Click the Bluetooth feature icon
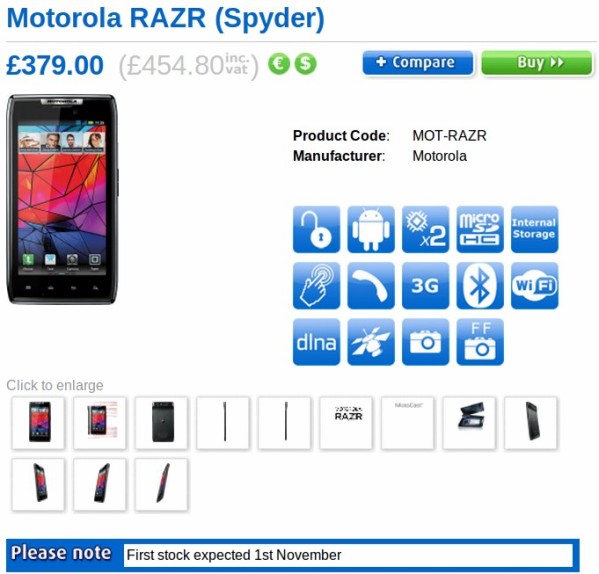Screen dimensions: 599x574 point(480,286)
